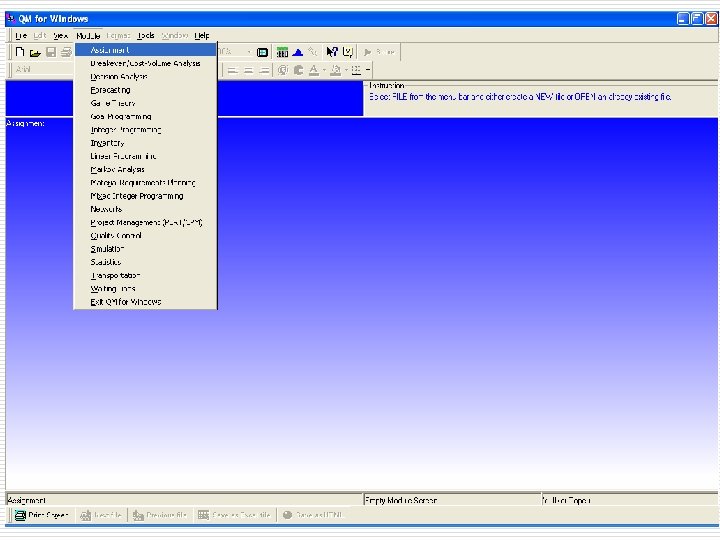Select Mixed Integer Programming module
The image size is (720, 540).
145,196
